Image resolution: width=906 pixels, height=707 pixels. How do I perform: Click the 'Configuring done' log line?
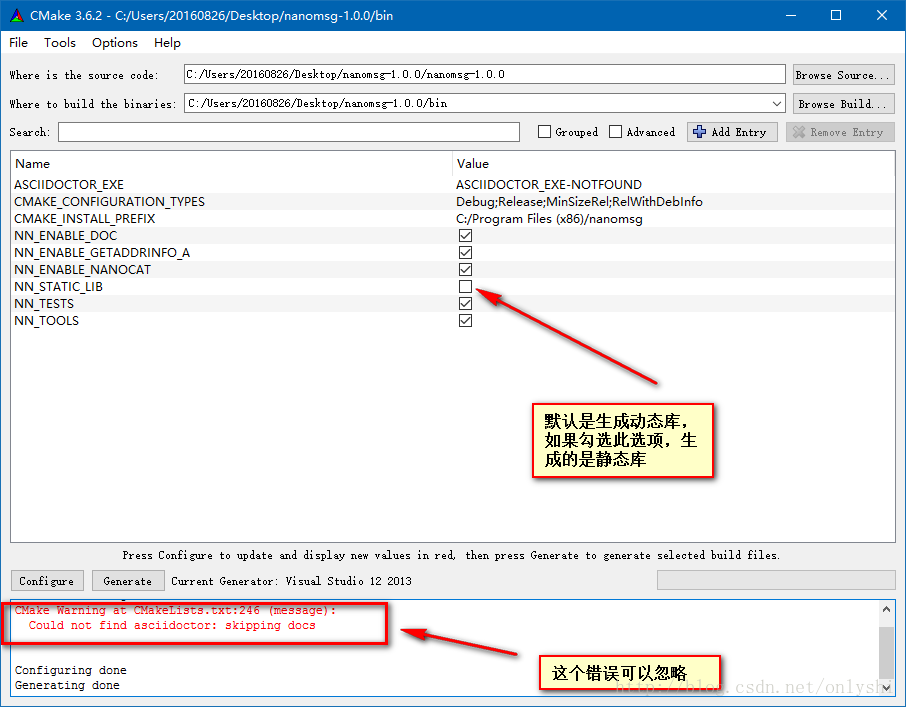70,670
